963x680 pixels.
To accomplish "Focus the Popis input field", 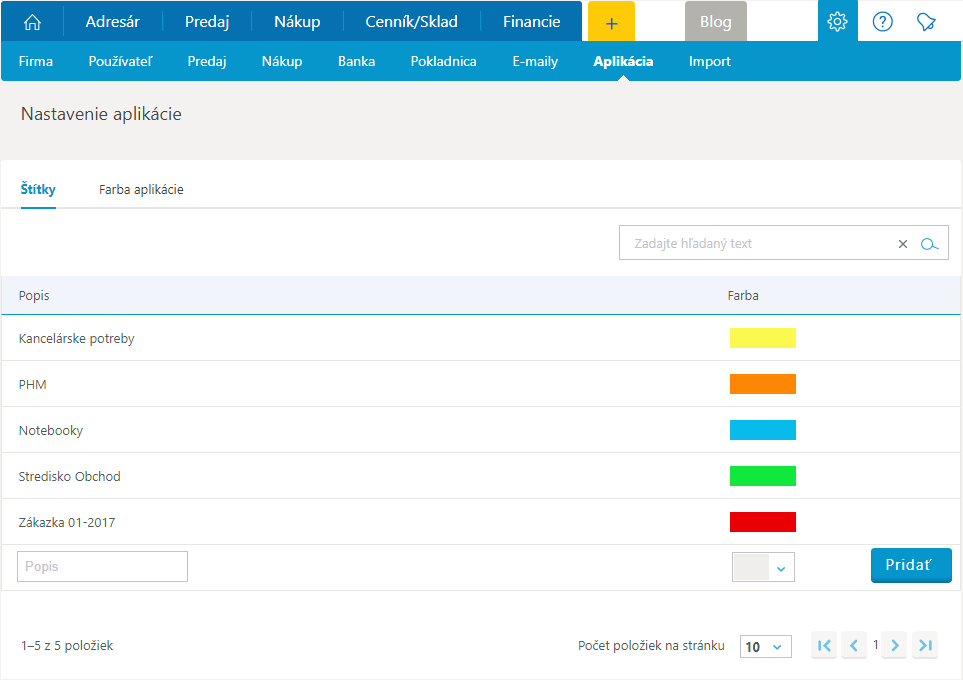I will (102, 567).
